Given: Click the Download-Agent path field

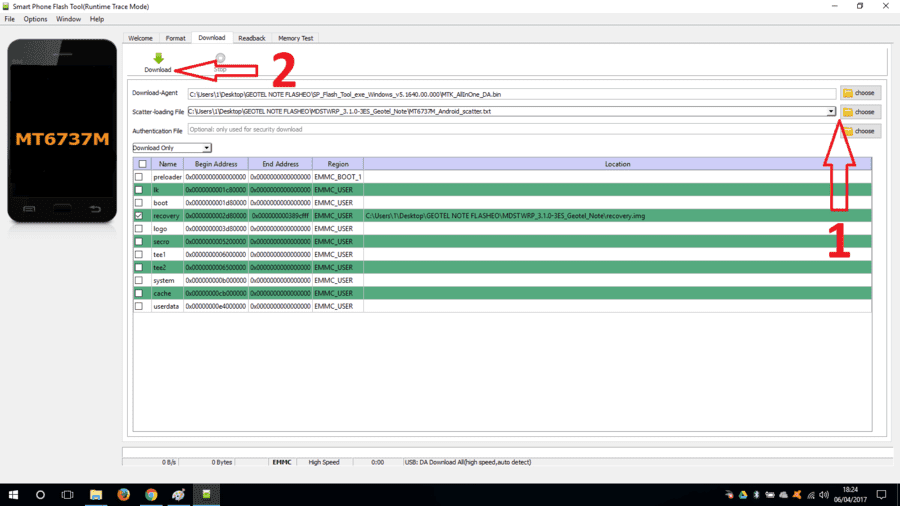Looking at the screenshot, I should [511, 94].
